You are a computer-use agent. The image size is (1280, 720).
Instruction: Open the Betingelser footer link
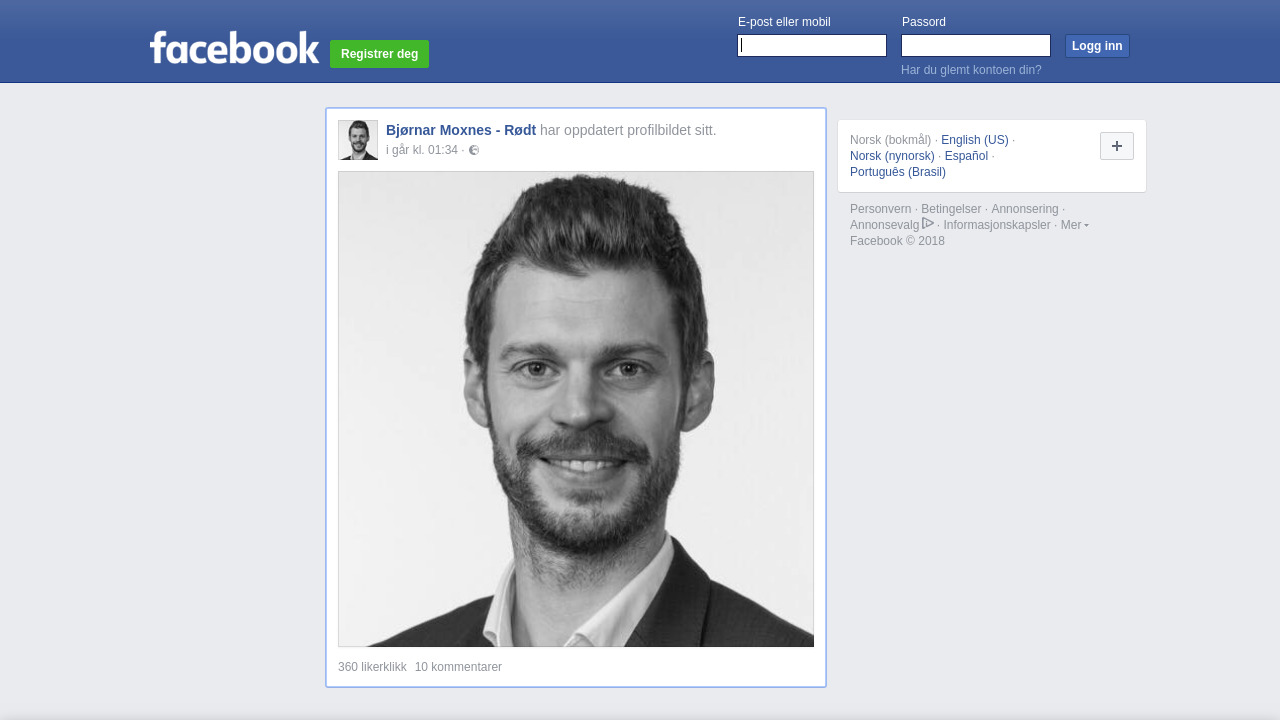point(951,209)
